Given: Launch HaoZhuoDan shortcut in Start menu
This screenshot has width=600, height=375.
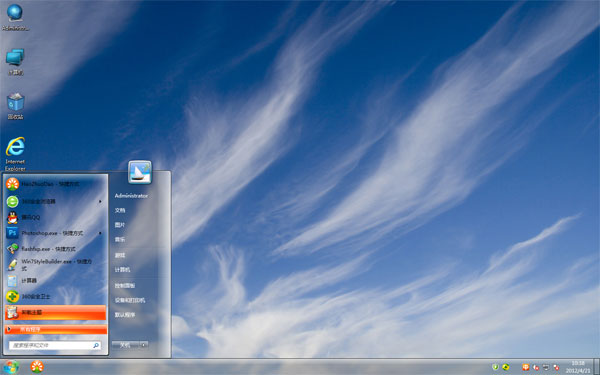Looking at the screenshot, I should point(55,184).
